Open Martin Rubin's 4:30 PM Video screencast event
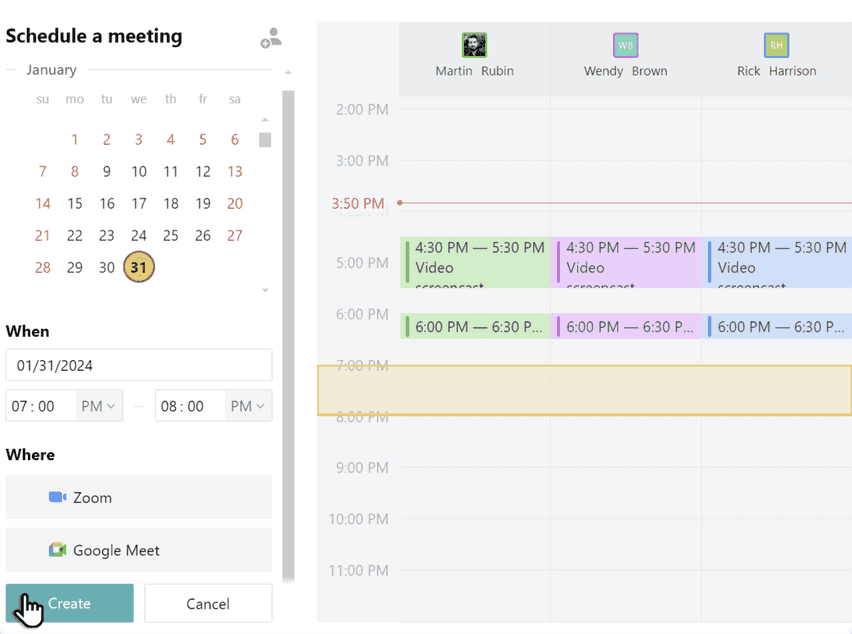 (476, 262)
